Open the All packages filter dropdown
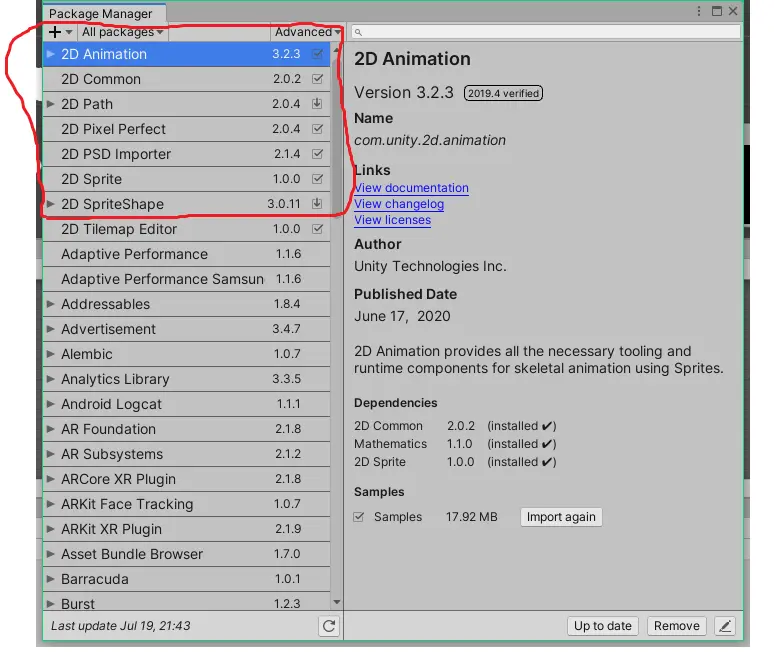774x661 pixels. (x=122, y=32)
